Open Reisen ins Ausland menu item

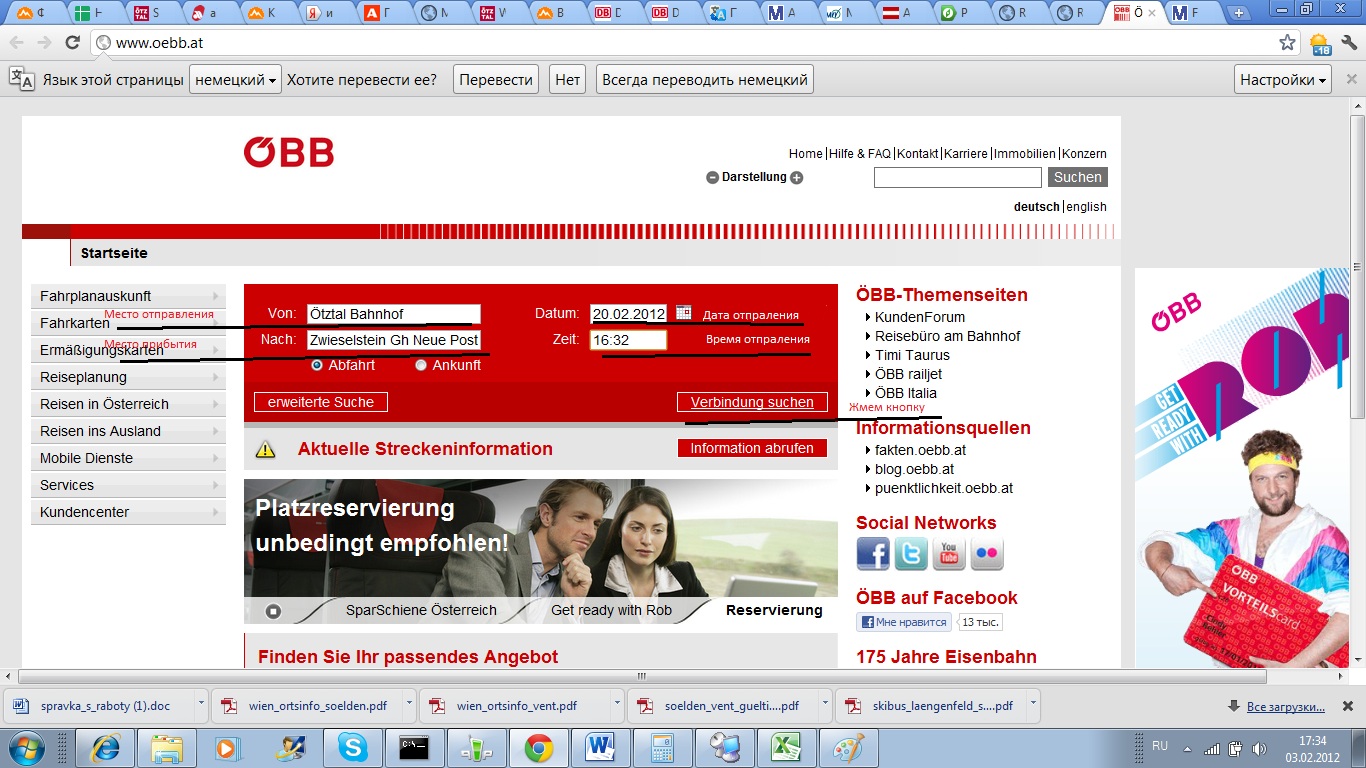tap(129, 431)
